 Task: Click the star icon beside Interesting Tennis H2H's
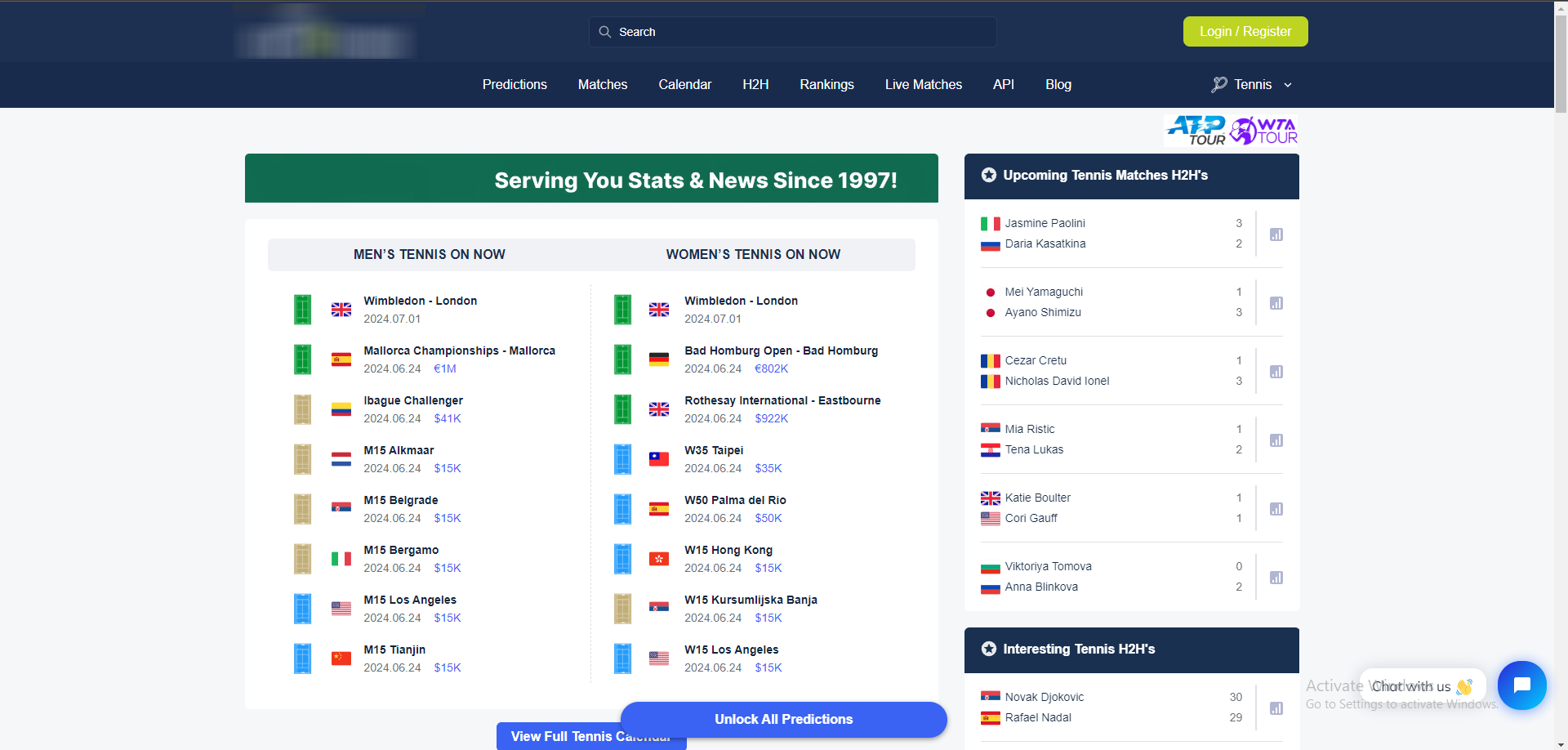tap(989, 649)
